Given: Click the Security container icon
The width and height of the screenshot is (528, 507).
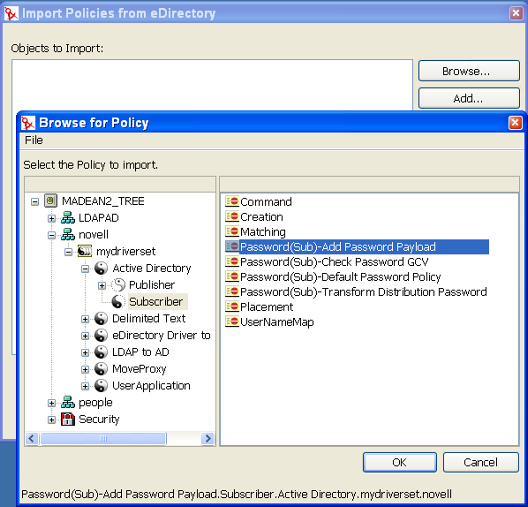Looking at the screenshot, I should [x=68, y=419].
